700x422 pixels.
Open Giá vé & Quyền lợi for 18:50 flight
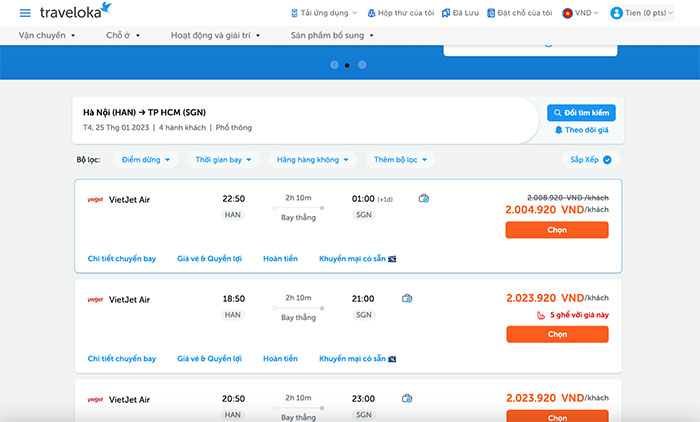(209, 359)
